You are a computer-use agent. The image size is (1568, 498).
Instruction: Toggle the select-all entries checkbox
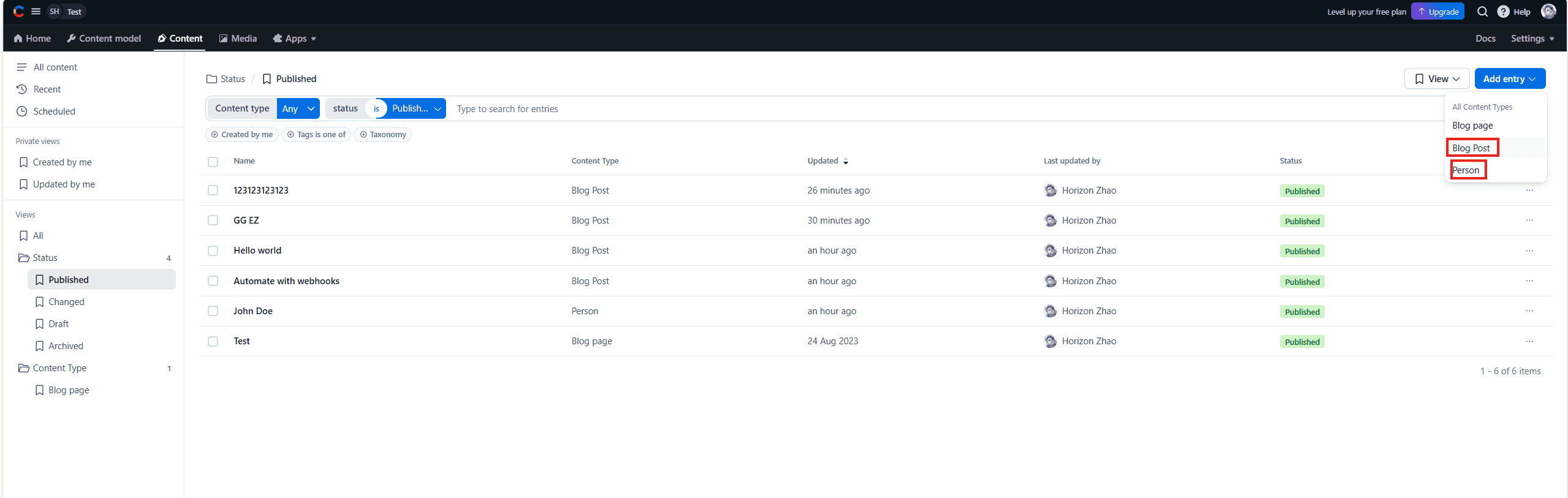point(213,162)
